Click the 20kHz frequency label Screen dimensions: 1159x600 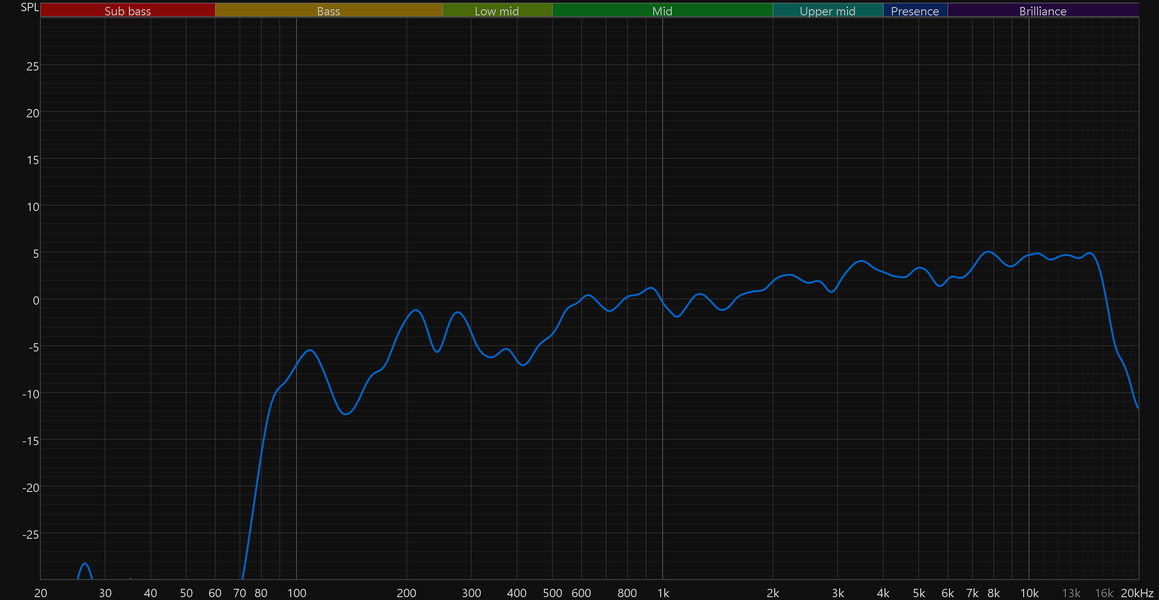(1136, 593)
